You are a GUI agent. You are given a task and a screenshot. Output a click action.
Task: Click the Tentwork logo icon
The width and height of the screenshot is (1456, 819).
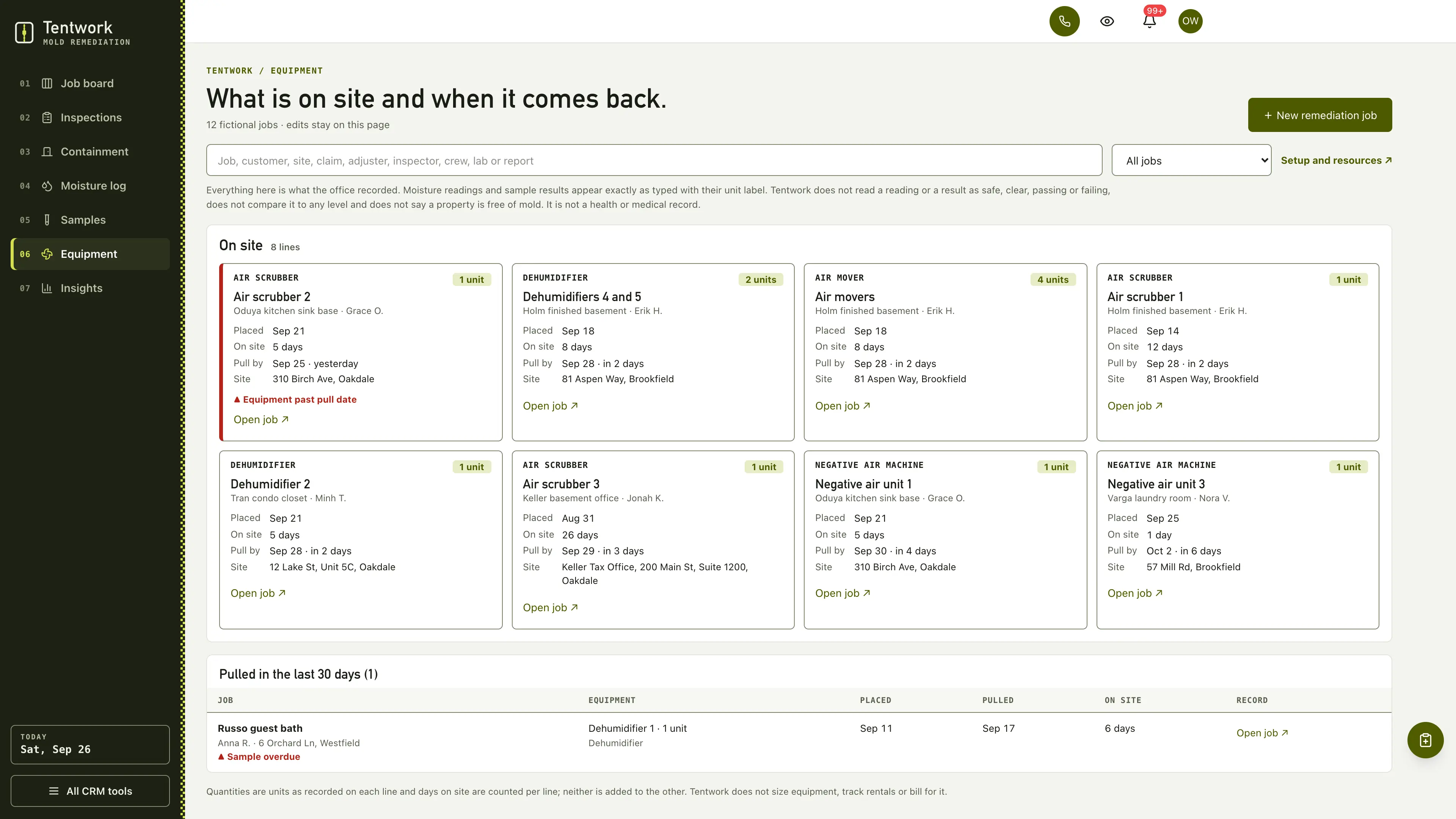point(24,32)
